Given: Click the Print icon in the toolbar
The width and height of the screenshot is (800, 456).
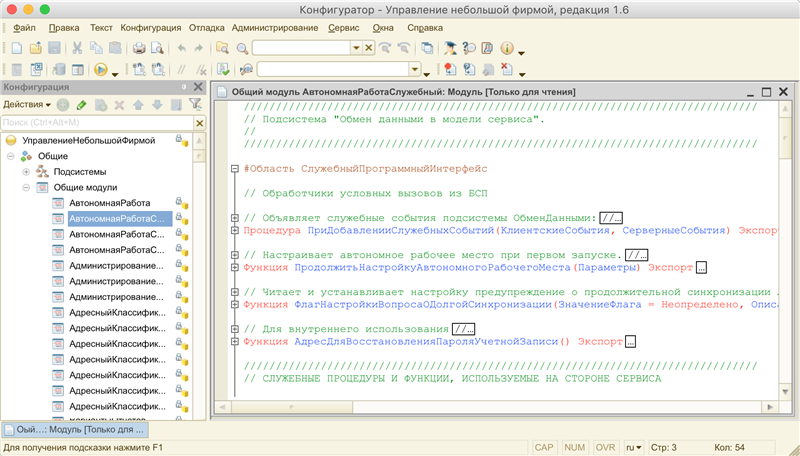Looking at the screenshot, I should coord(139,48).
